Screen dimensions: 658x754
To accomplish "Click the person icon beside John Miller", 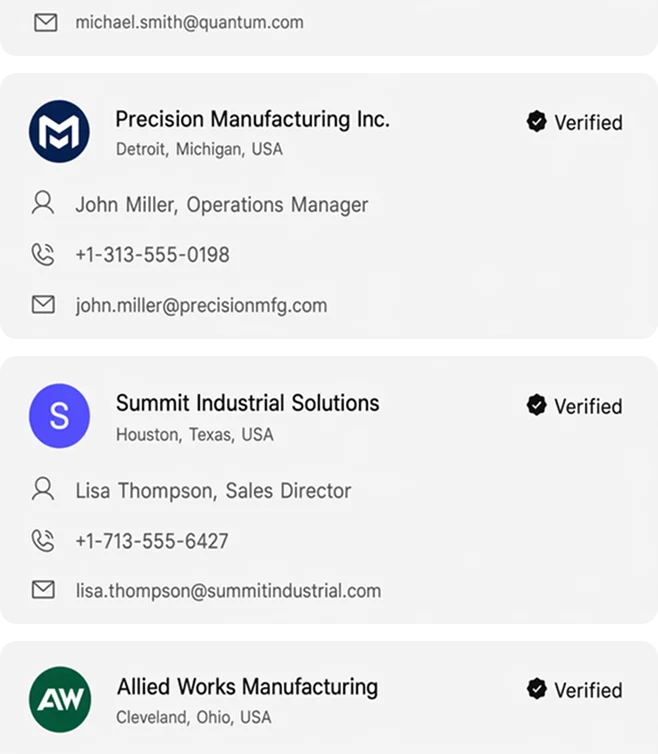I will (43, 203).
